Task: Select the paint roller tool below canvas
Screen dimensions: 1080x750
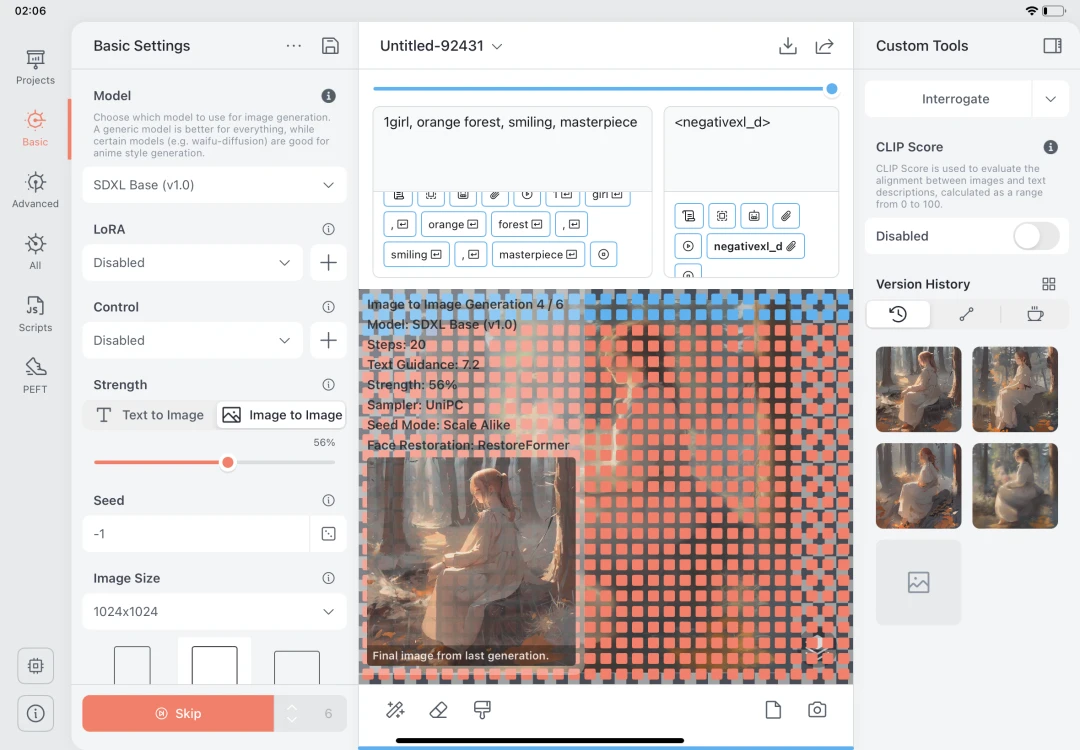Action: point(482,709)
